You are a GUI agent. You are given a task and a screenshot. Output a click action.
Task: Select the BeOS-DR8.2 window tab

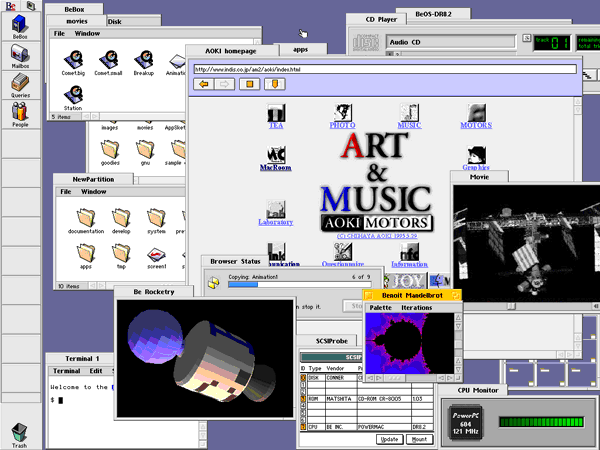(433, 14)
